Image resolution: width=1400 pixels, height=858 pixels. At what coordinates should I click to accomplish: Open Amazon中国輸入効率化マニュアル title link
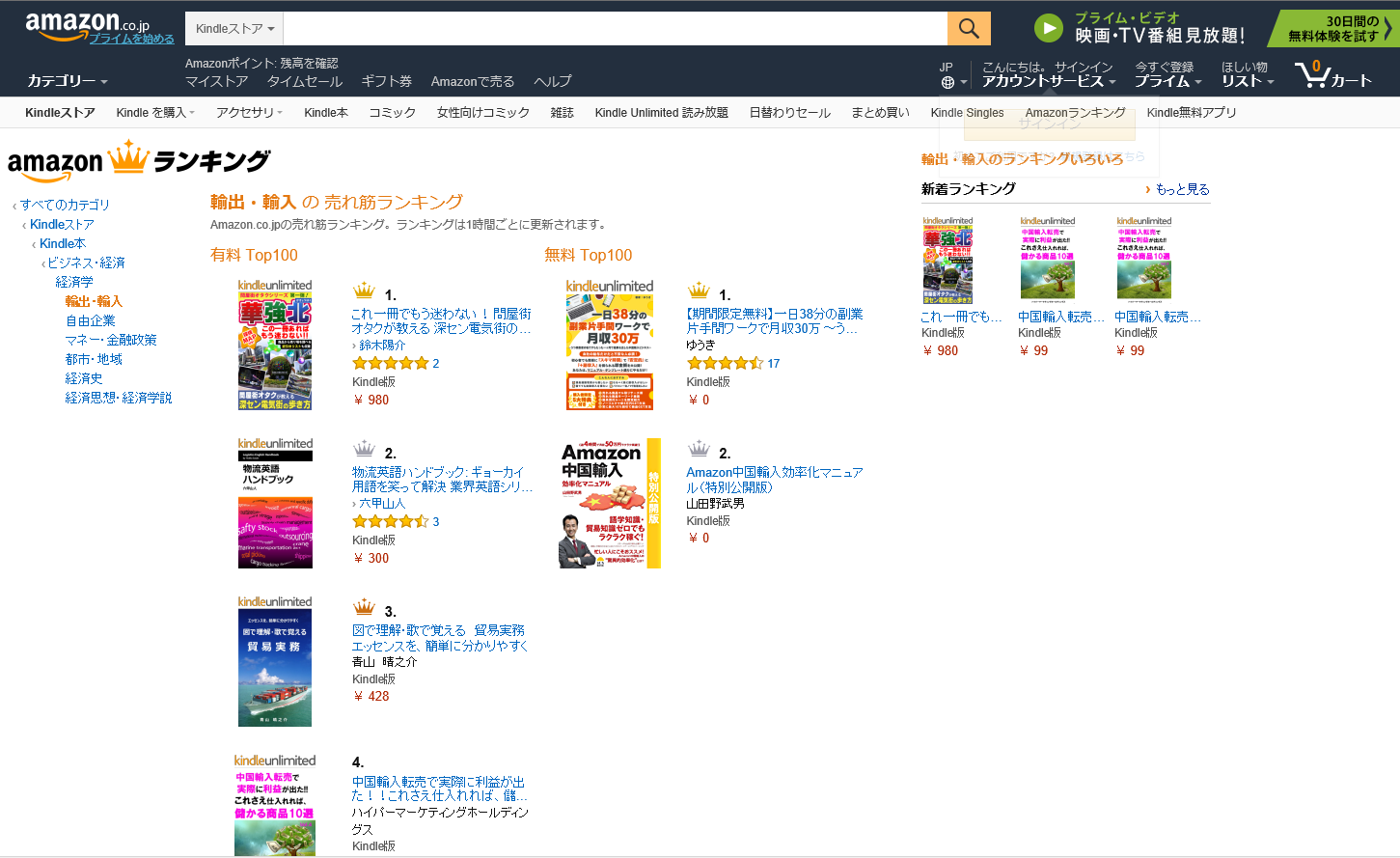coord(775,480)
